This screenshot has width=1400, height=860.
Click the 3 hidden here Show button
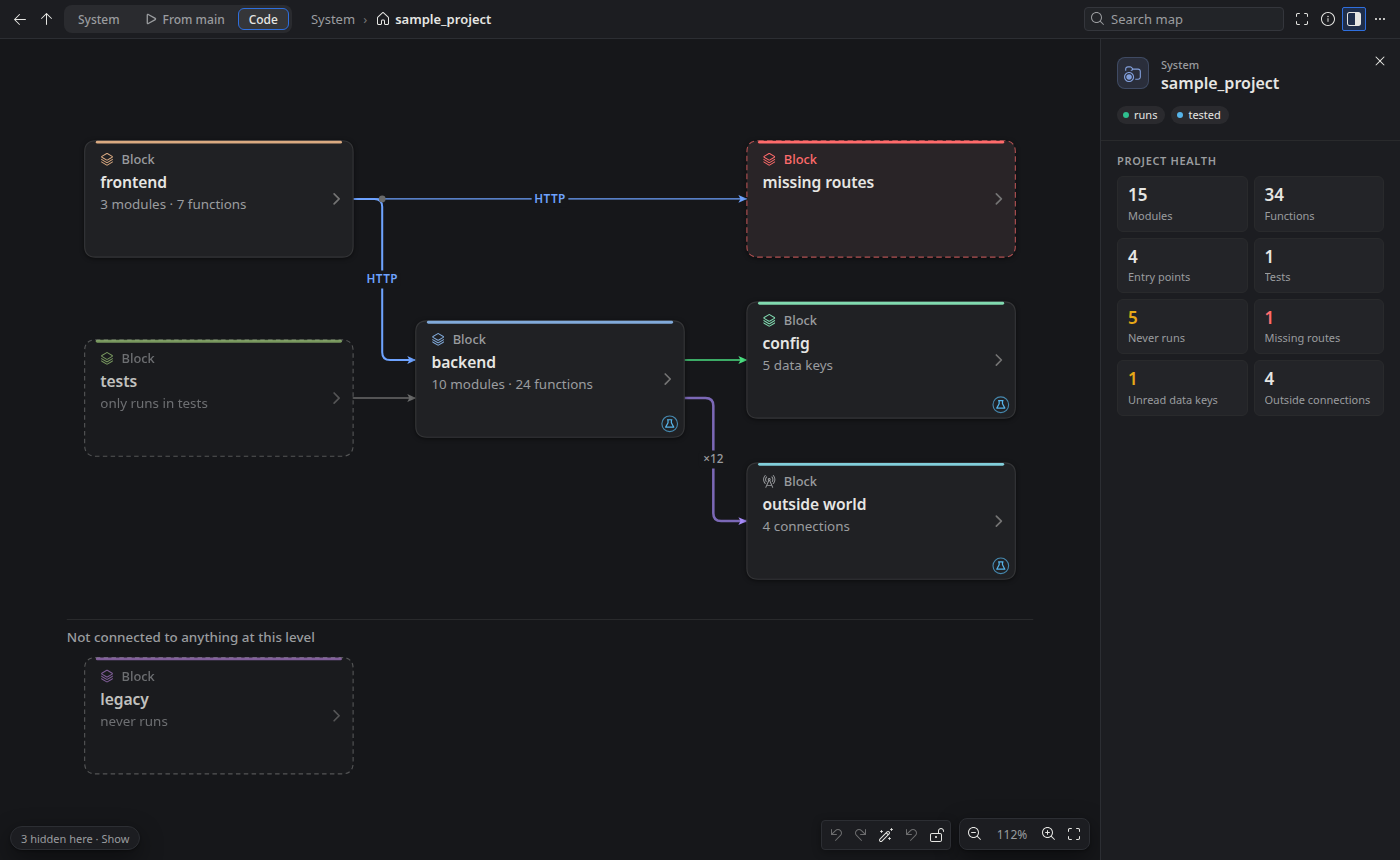coord(75,838)
